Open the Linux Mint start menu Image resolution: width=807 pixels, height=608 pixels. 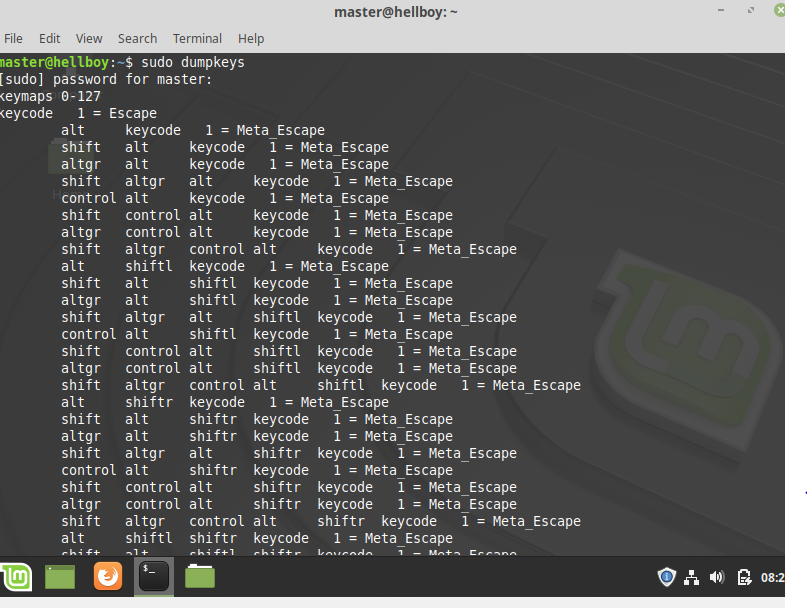[16, 577]
